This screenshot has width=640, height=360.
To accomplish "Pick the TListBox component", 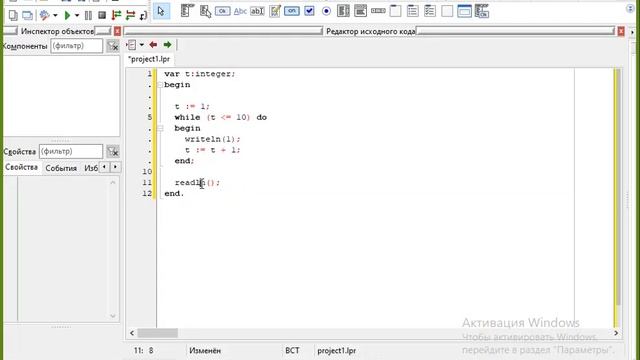I will pyautogui.click(x=343, y=11).
